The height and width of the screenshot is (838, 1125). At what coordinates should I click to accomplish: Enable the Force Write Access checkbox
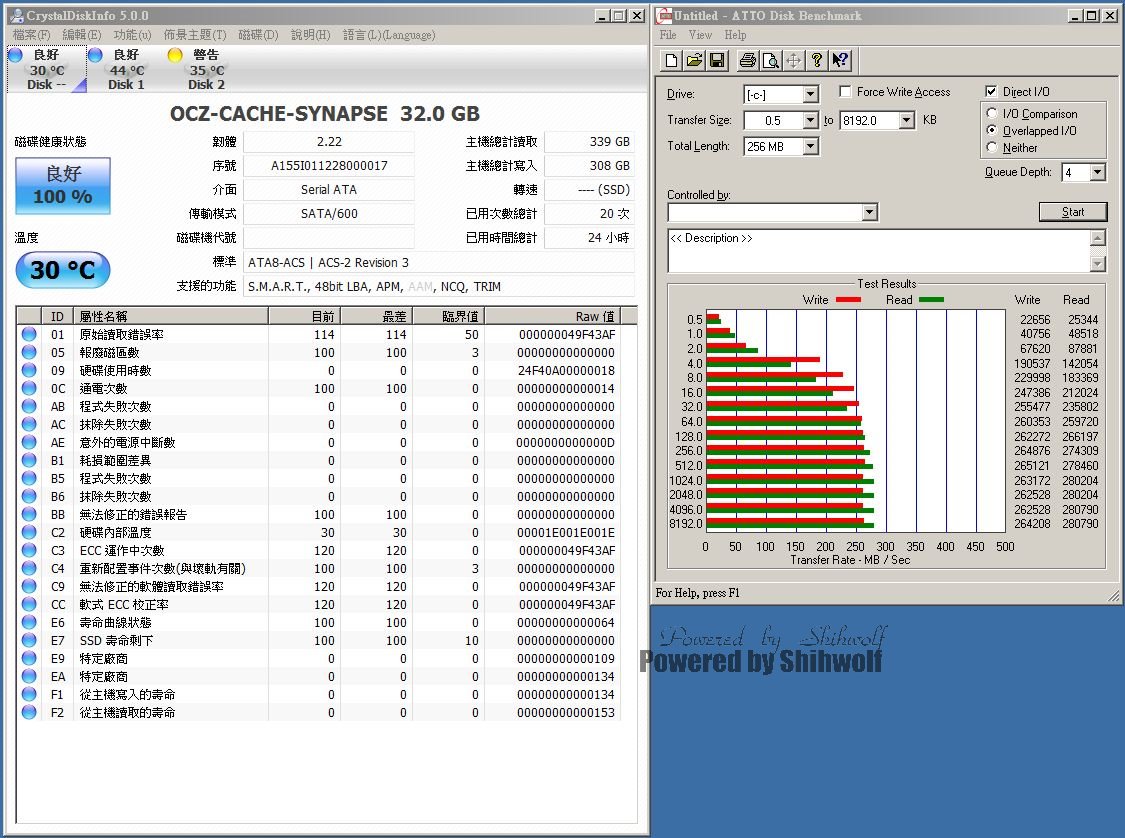(846, 91)
